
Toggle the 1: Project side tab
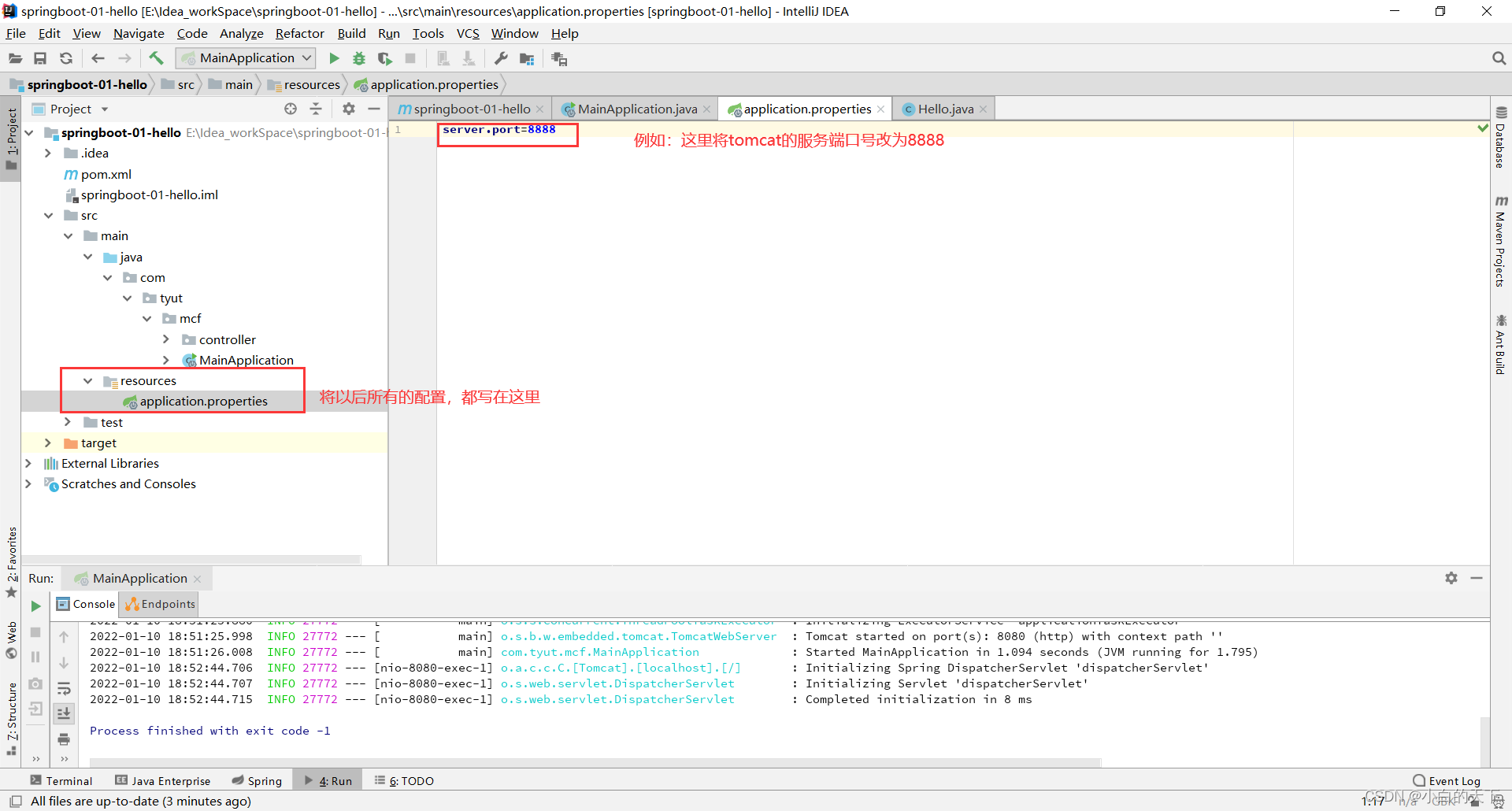[x=11, y=139]
